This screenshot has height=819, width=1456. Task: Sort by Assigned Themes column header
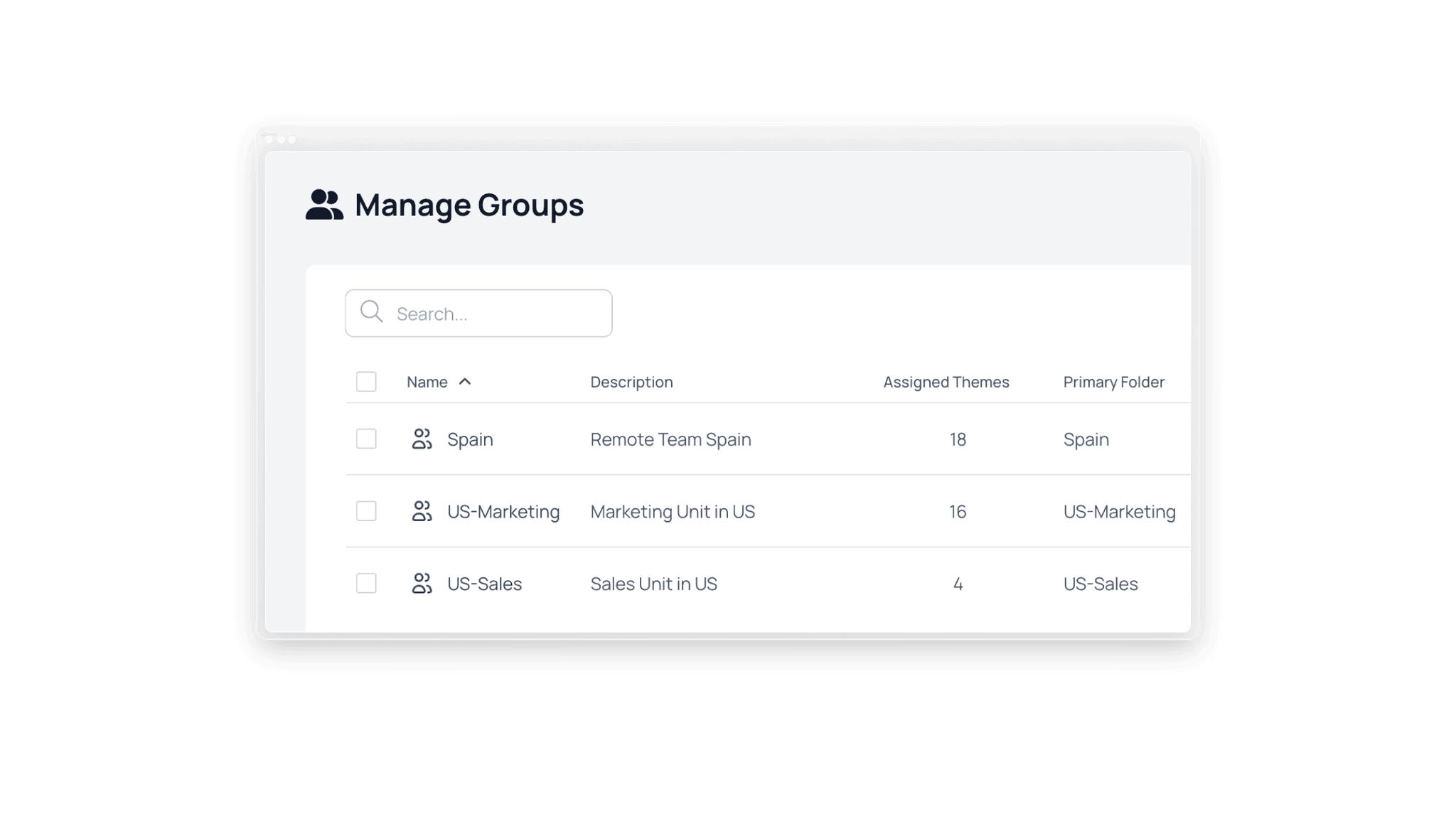tap(946, 382)
